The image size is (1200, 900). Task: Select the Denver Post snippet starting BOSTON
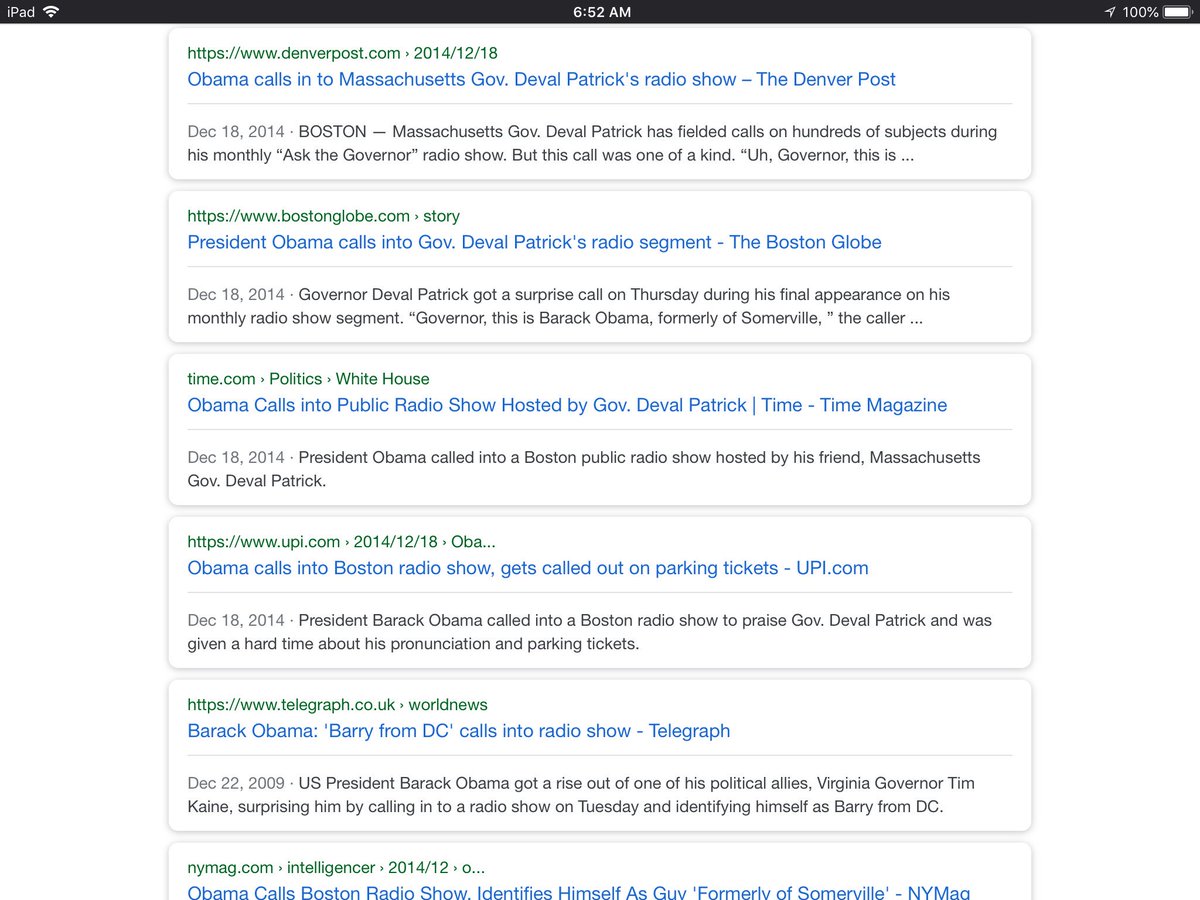click(592, 143)
